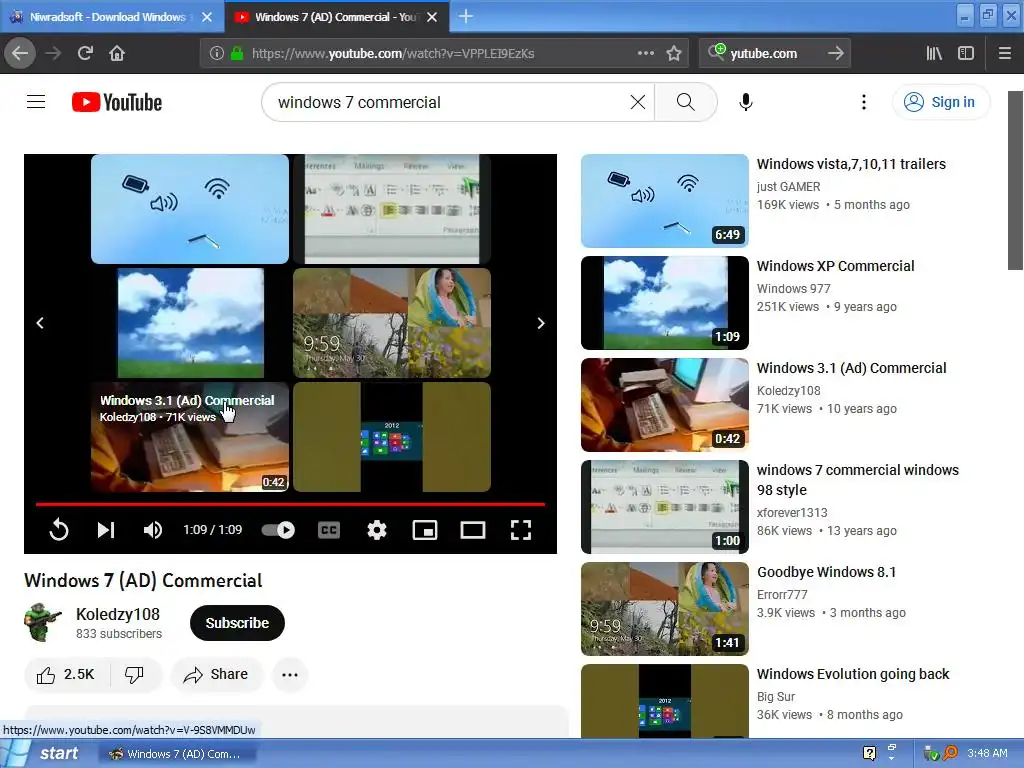Seek on the red video progress bar
Viewport: 1024px width, 768px height.
[290, 504]
